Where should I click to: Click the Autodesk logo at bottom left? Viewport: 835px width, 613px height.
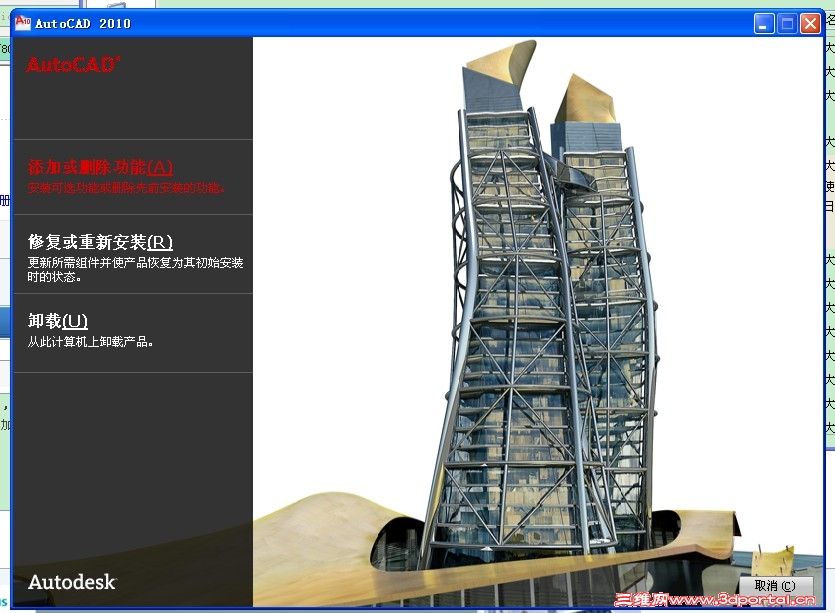point(72,582)
